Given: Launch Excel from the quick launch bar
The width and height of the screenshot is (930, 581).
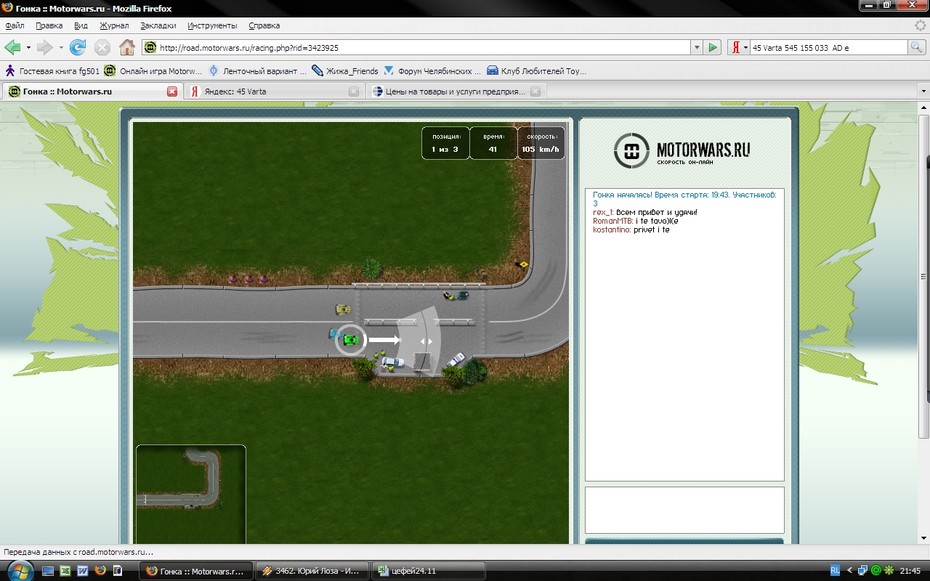Looking at the screenshot, I should pos(65,571).
